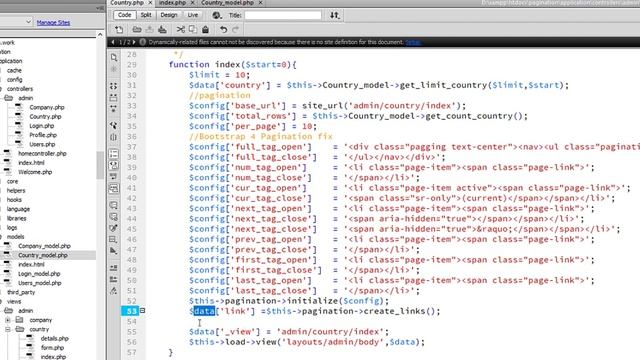640x360 pixels.
Task: Click the Manage Sites link
Action: click(53, 22)
